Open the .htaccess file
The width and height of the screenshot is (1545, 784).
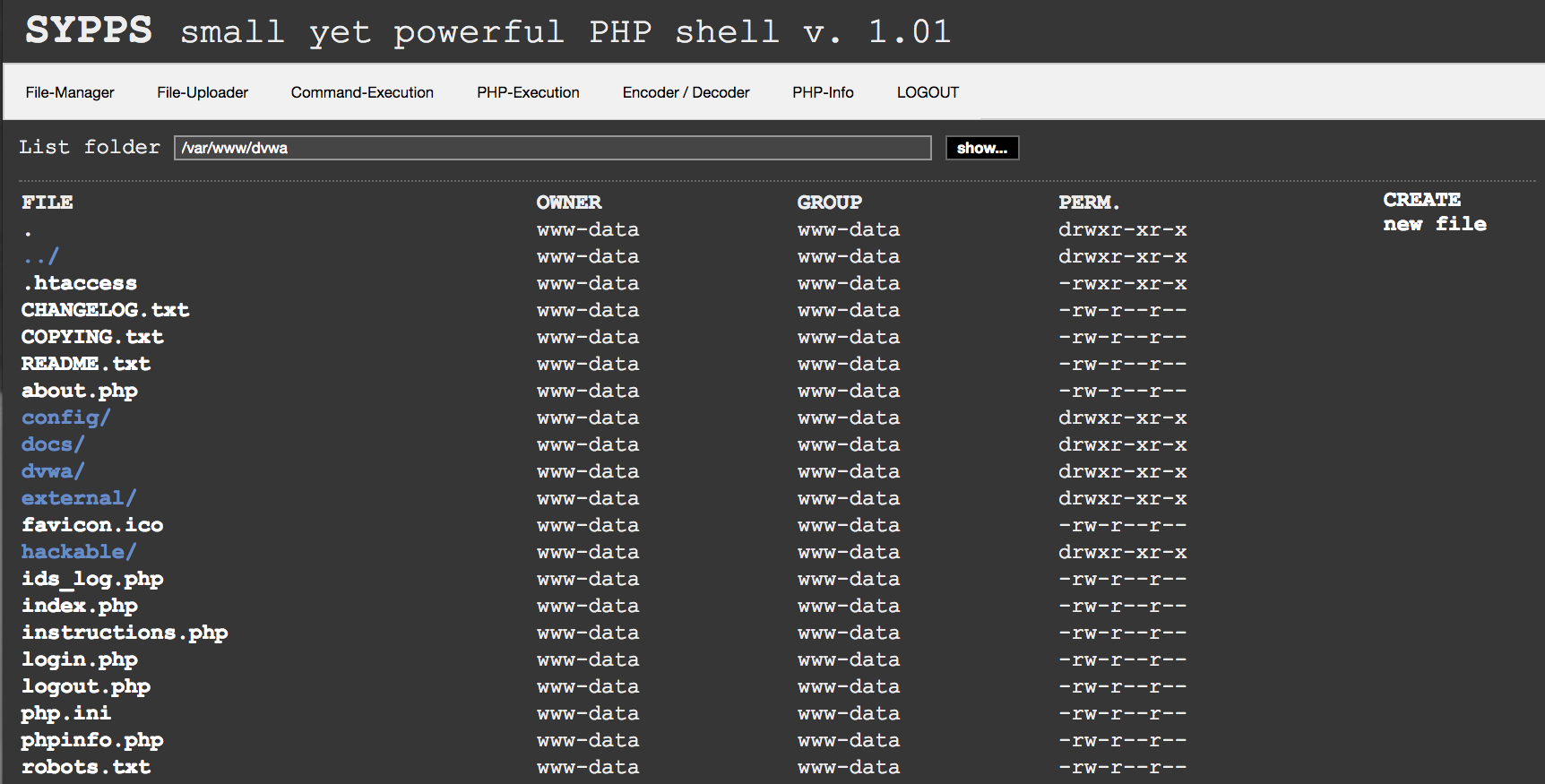[x=80, y=283]
